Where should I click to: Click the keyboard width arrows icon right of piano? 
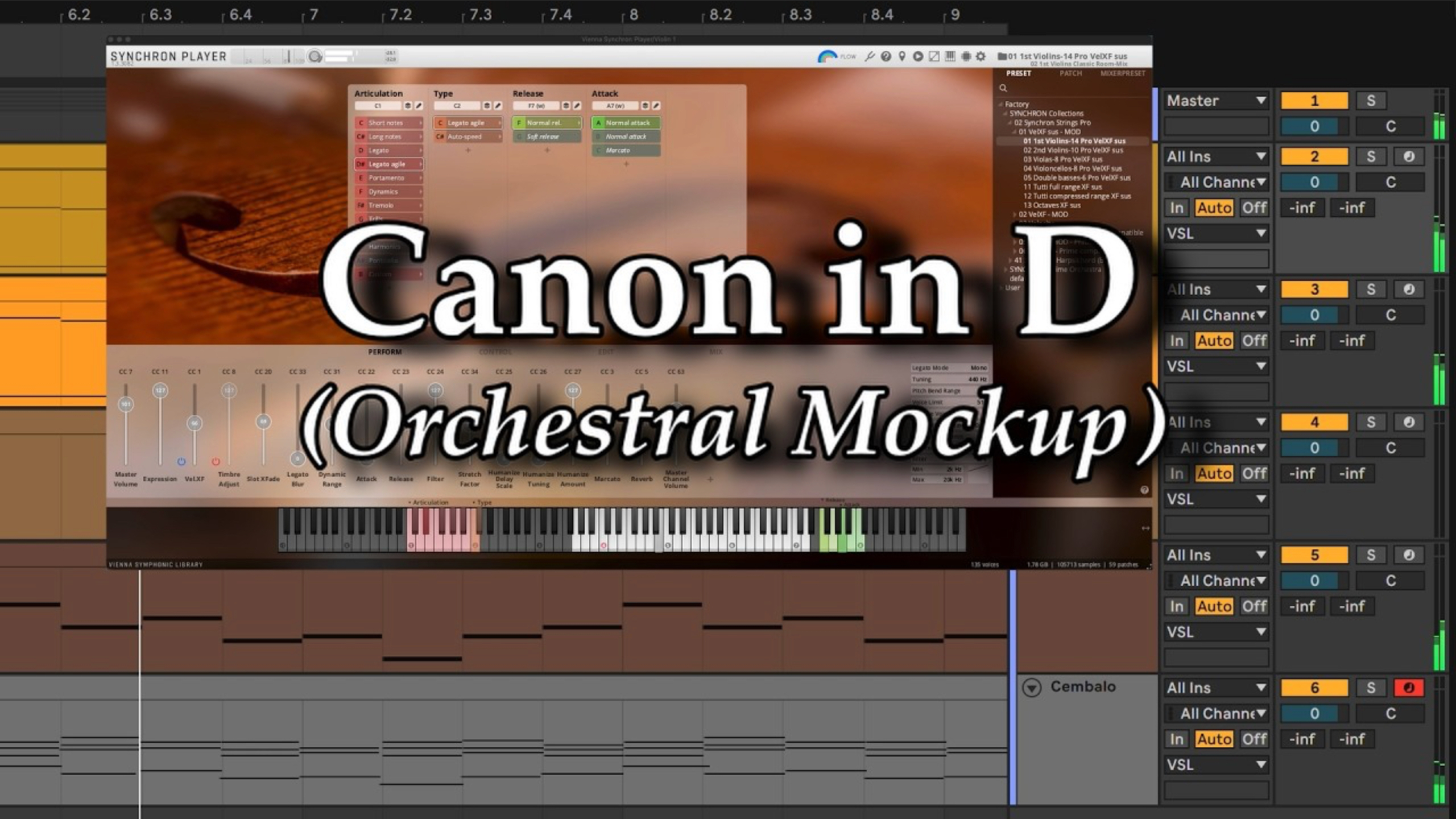click(1145, 528)
